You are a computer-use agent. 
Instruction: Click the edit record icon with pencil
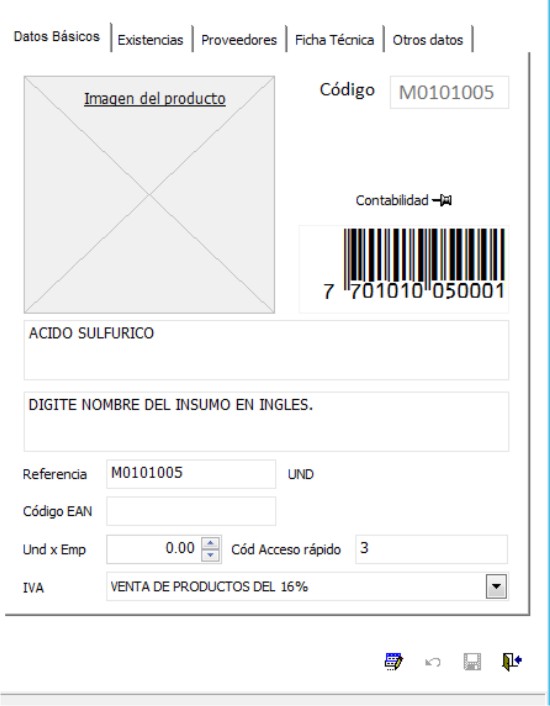pos(394,661)
